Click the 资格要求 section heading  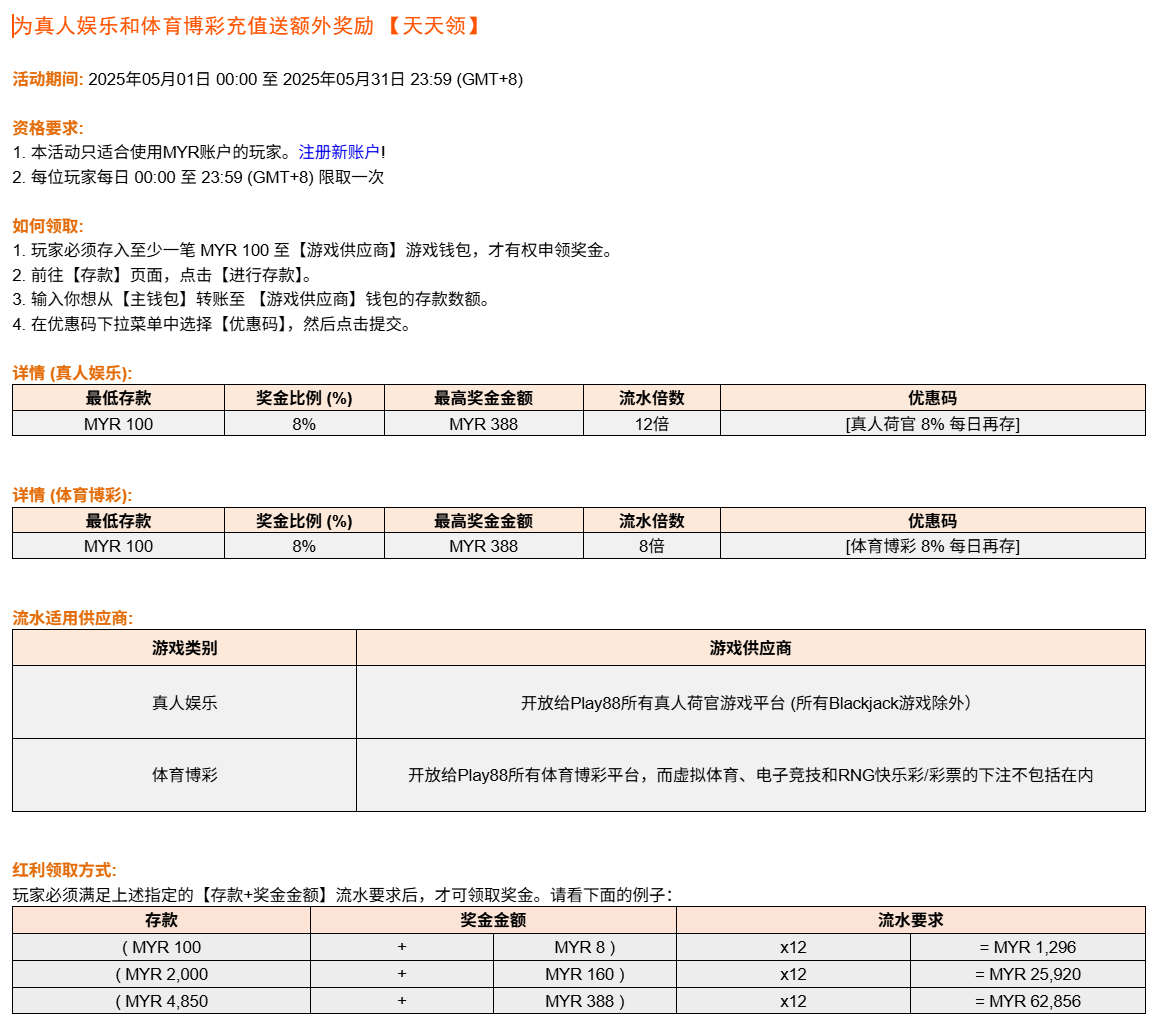coord(48,128)
